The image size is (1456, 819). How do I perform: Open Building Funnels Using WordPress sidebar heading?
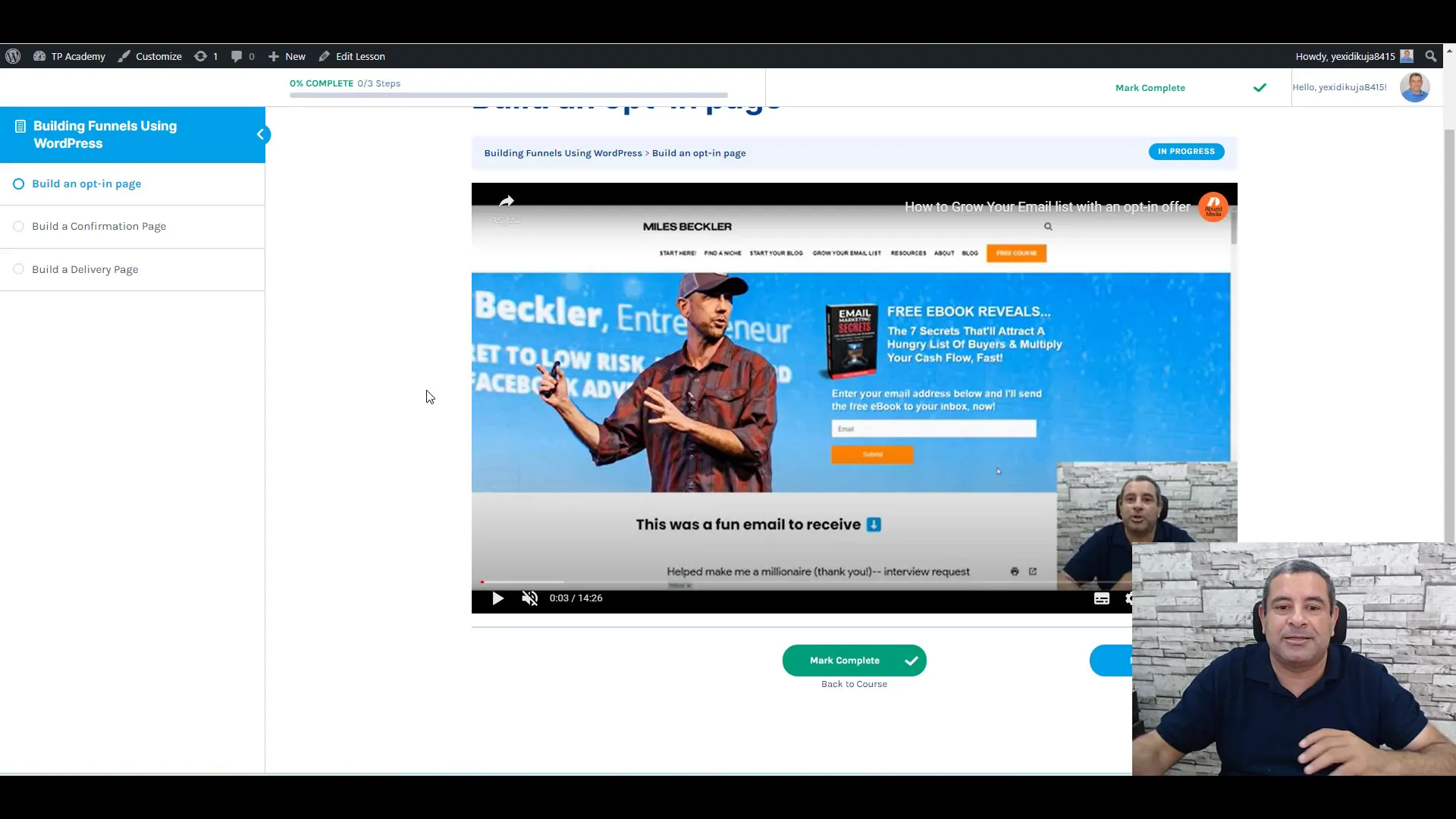[x=105, y=134]
